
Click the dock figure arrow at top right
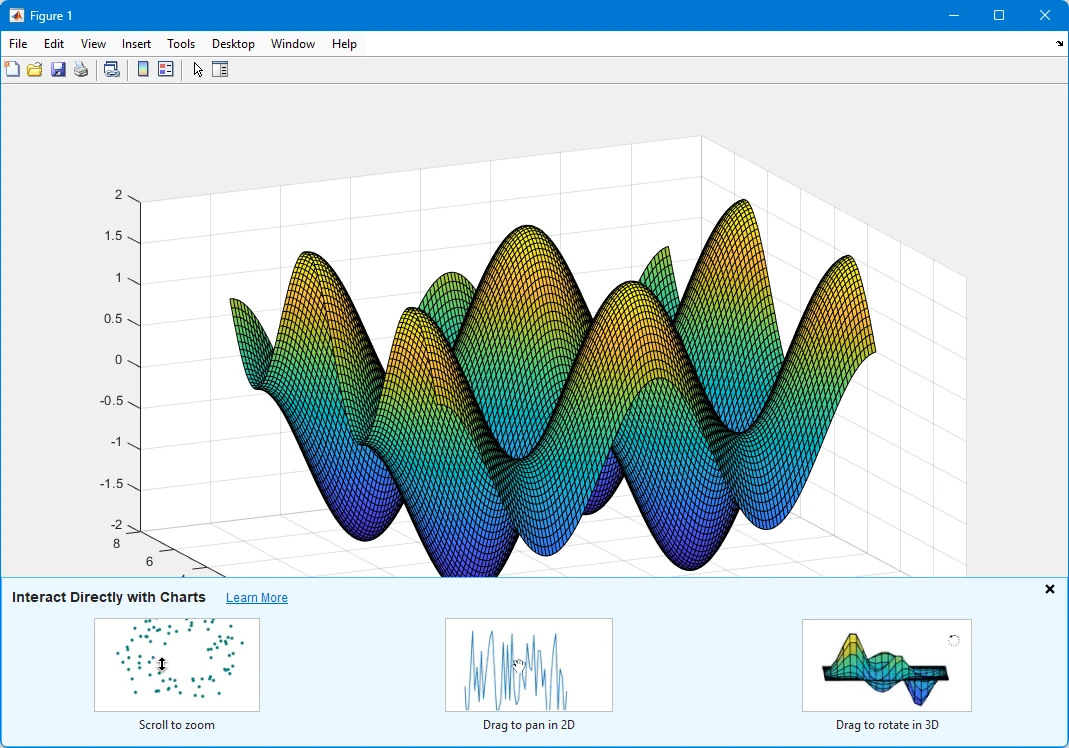pyautogui.click(x=1060, y=44)
